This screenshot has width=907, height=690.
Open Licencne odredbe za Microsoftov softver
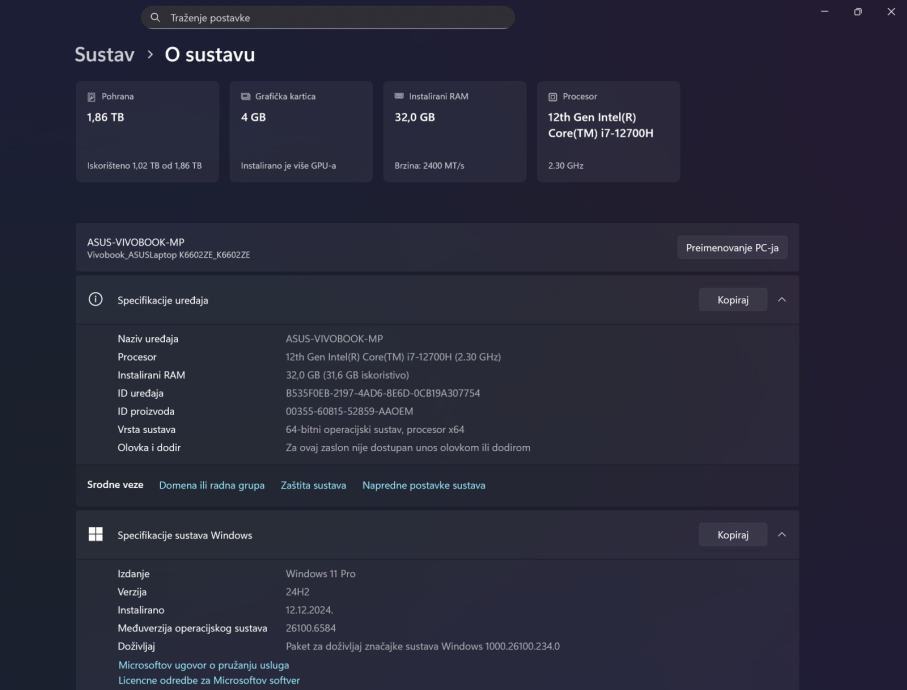(x=208, y=681)
